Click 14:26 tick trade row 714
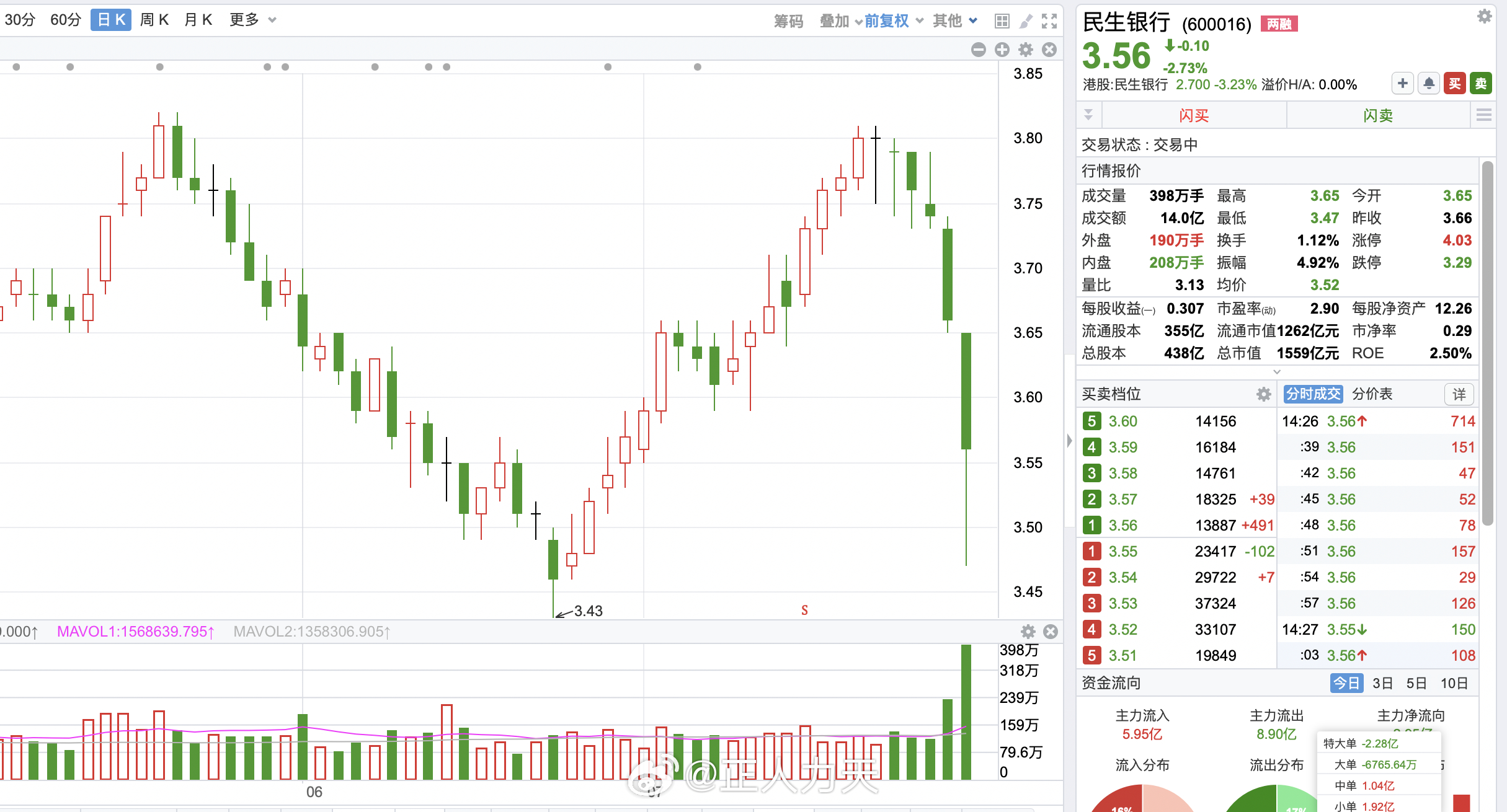 click(1379, 421)
